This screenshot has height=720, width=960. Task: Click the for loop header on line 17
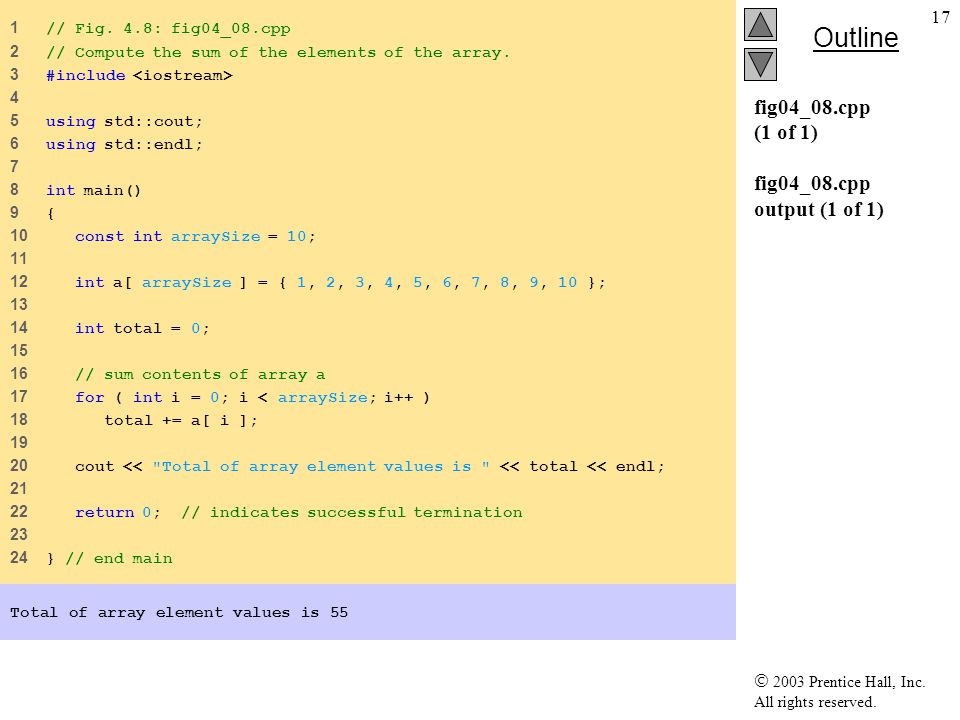coord(253,397)
